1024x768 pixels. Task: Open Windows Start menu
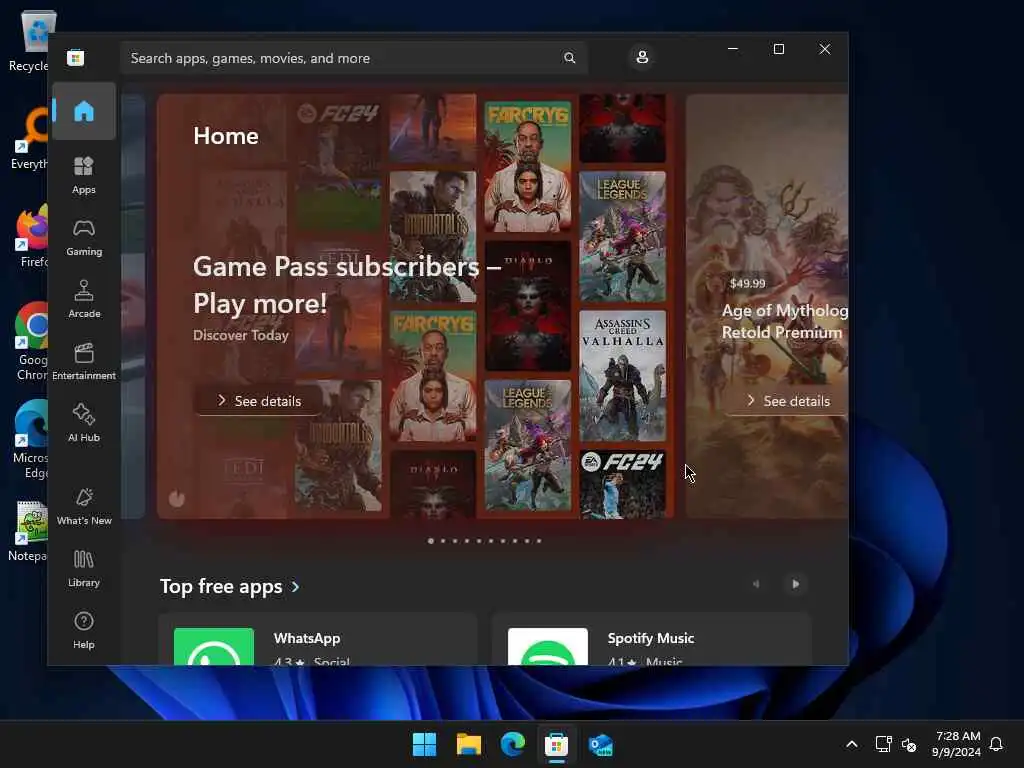pyautogui.click(x=424, y=744)
